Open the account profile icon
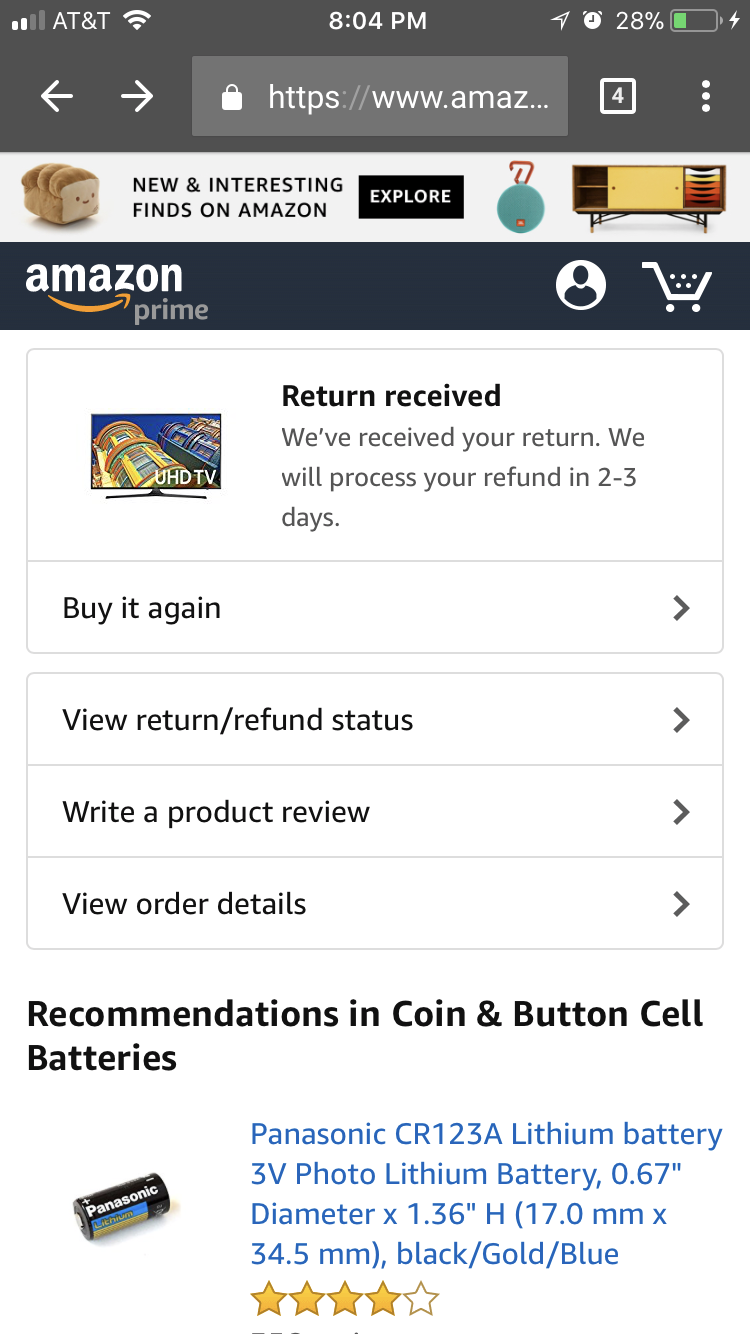The height and width of the screenshot is (1334, 750). coord(581,286)
